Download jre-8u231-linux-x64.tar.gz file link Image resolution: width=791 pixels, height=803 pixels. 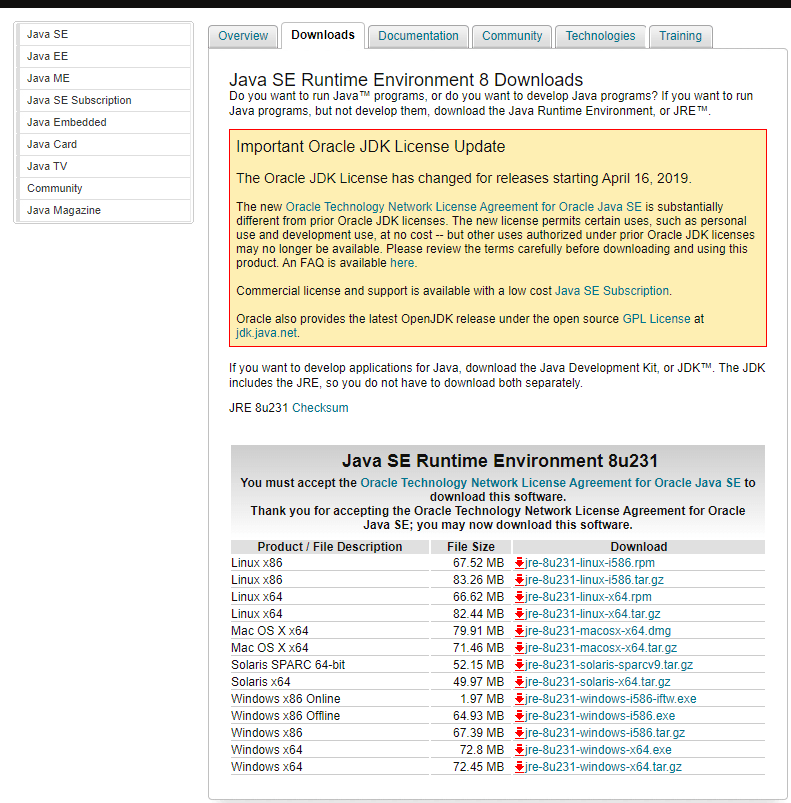pos(593,614)
